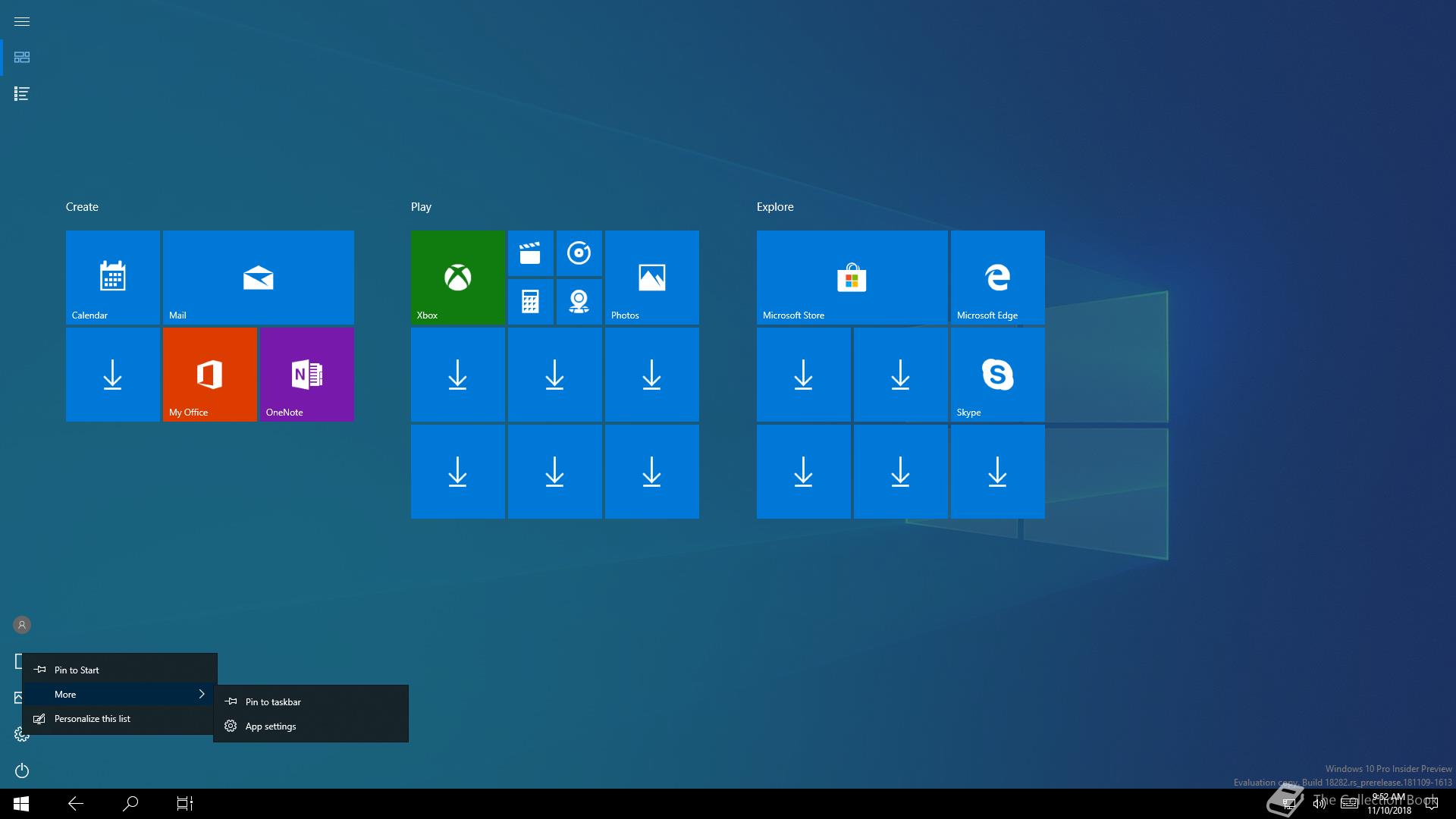Expand the More submenu arrow
The width and height of the screenshot is (1456, 819).
point(202,694)
